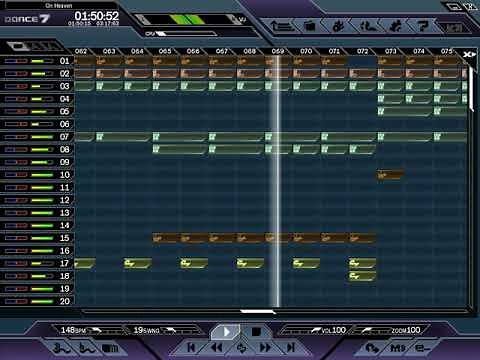Toggle the red button on track 17
Viewport: 480px width, 360px height.
(x=22, y=264)
